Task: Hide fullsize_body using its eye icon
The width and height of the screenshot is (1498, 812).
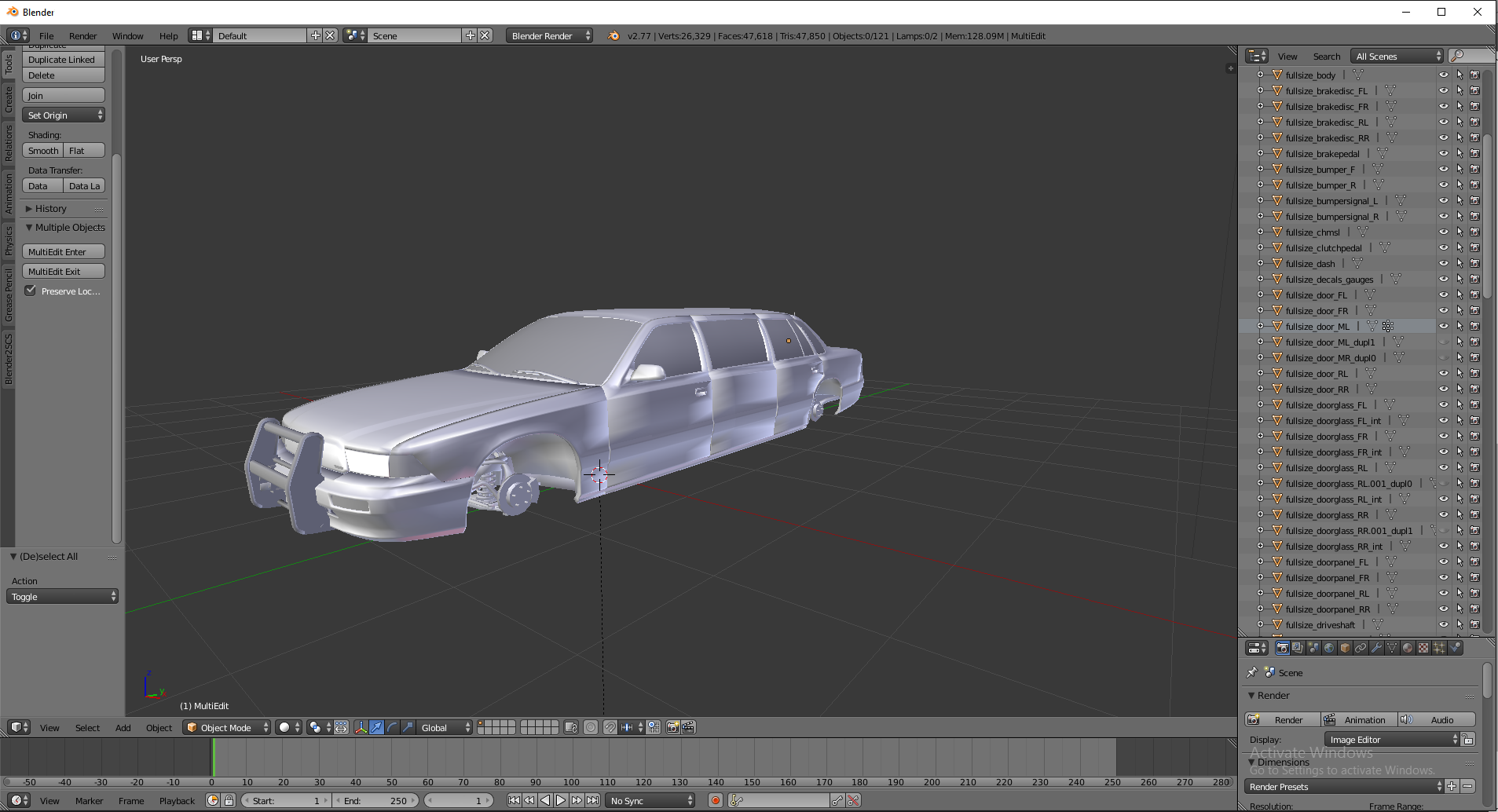Action: (1443, 75)
